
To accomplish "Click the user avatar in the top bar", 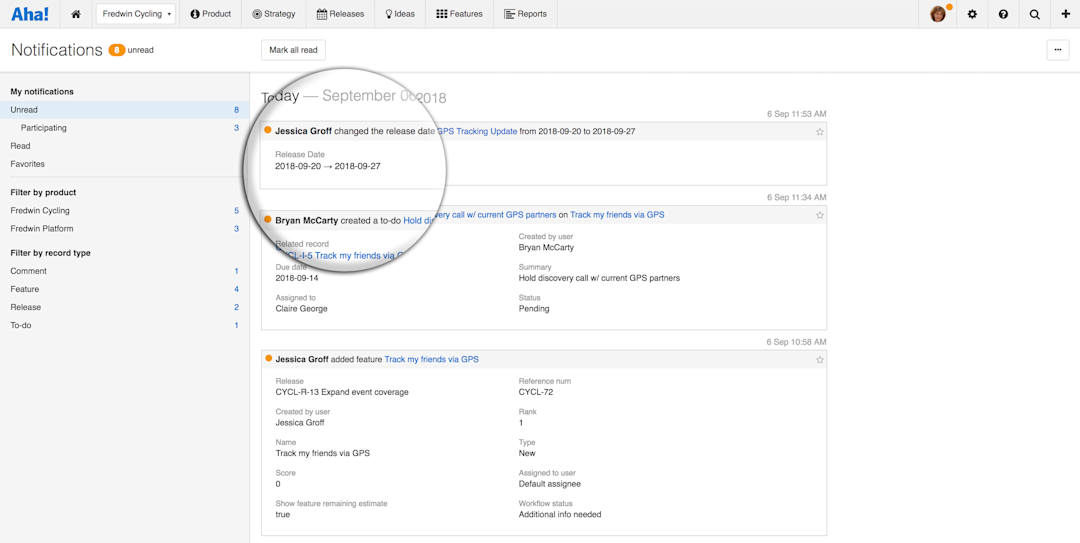I will pyautogui.click(x=938, y=14).
